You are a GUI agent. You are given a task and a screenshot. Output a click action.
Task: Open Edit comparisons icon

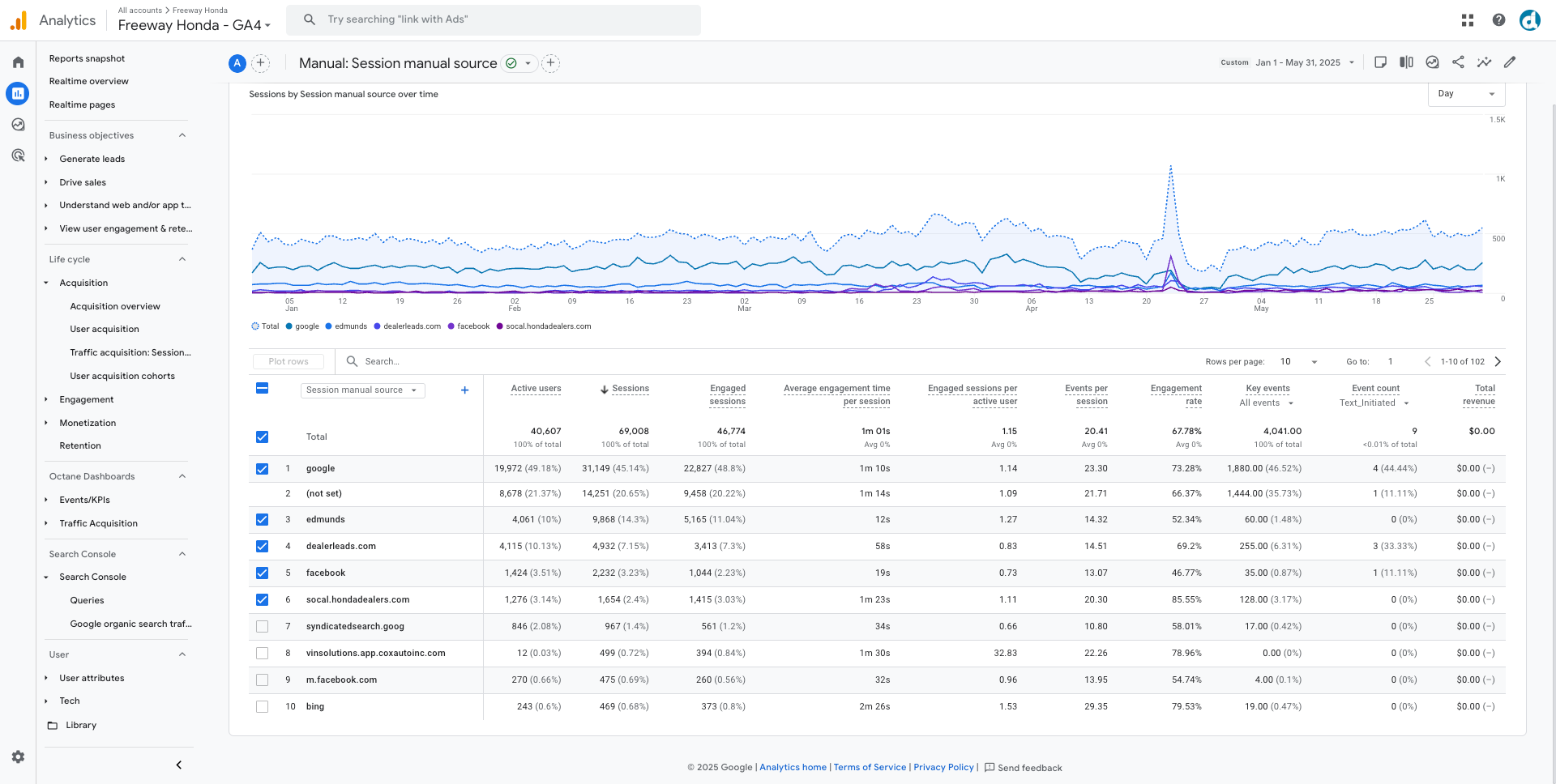coord(1406,62)
